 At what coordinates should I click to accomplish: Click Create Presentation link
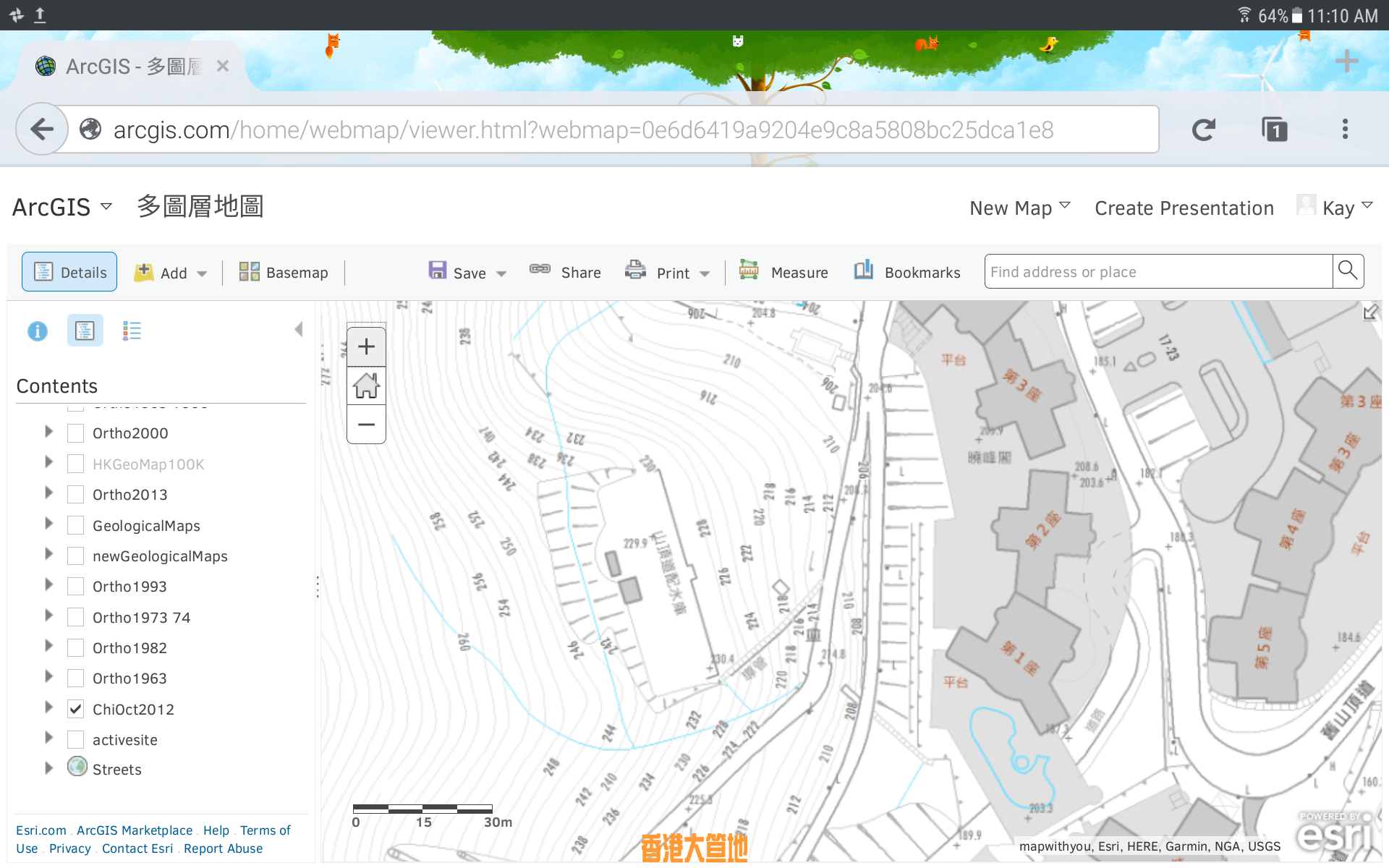tap(1184, 208)
